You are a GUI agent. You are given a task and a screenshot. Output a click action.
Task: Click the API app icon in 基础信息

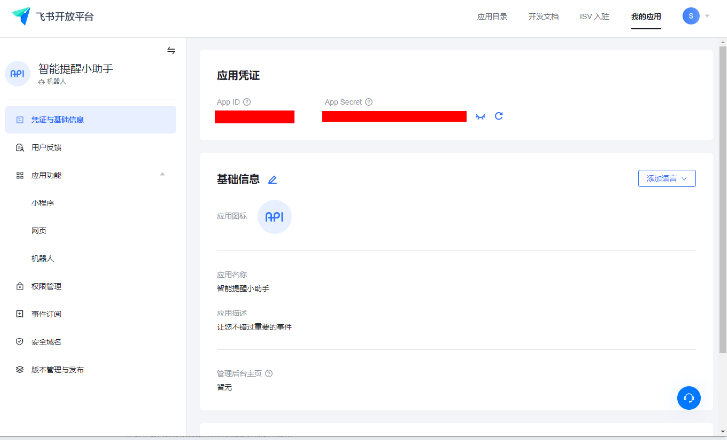pos(275,217)
